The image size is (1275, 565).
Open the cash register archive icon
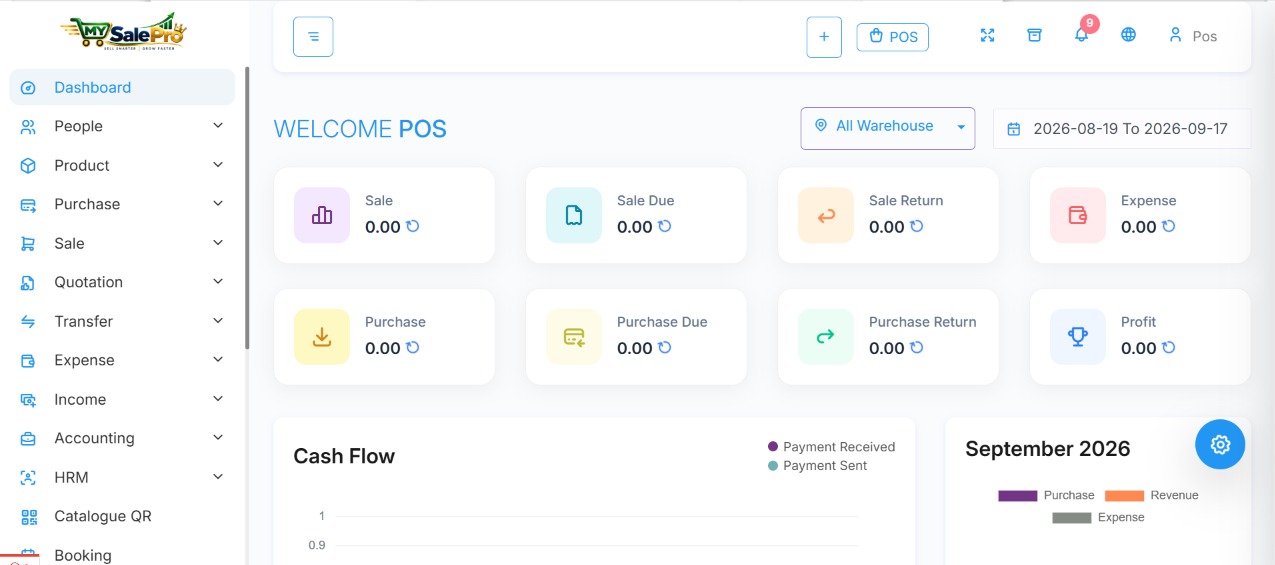(x=1034, y=35)
